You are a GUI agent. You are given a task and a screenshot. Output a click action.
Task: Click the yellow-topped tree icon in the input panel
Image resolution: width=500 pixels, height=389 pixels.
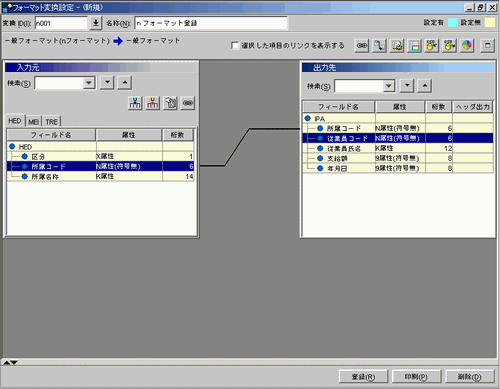click(x=153, y=103)
